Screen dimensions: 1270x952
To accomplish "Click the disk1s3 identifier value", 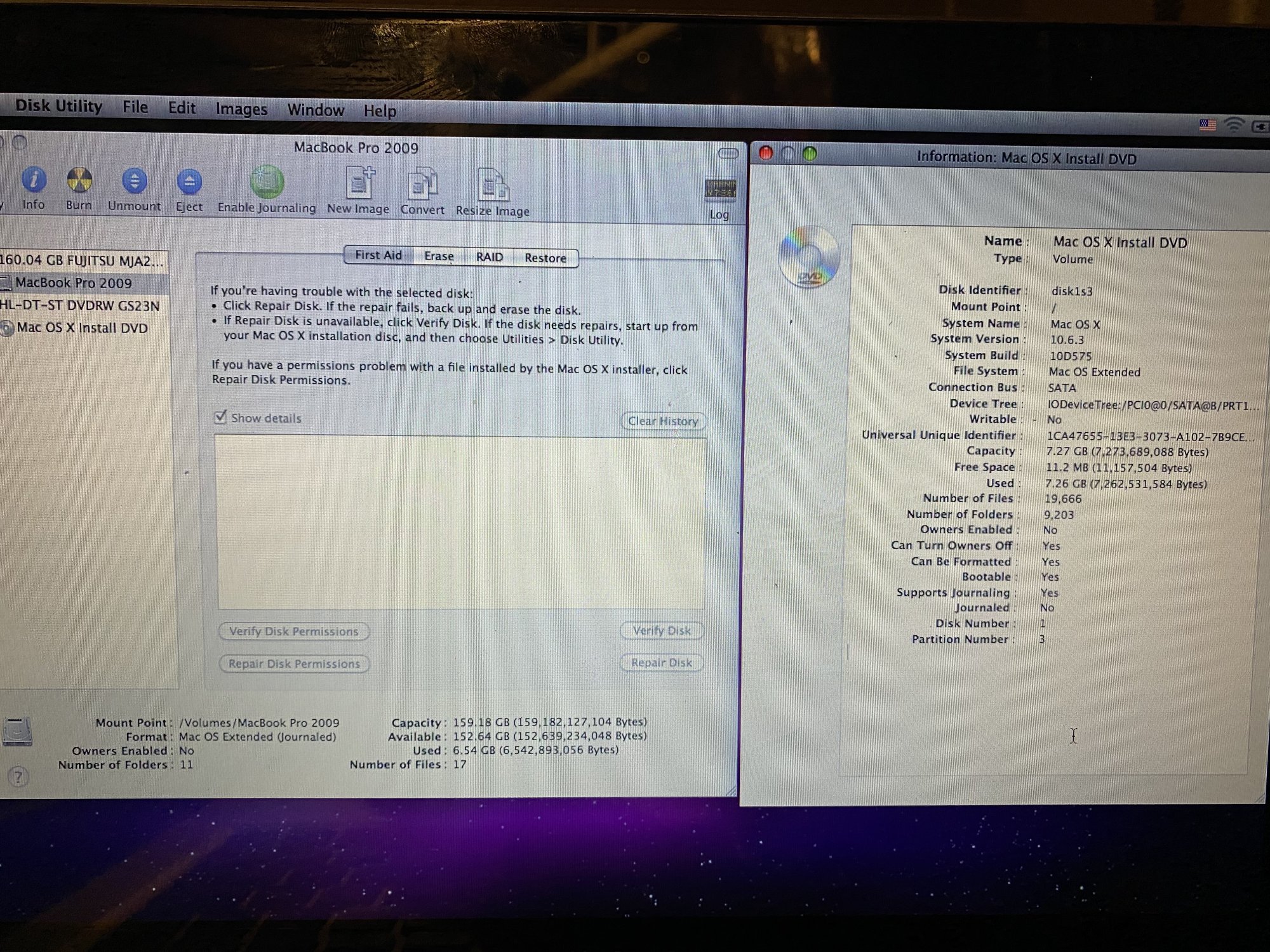I will tap(1072, 291).
